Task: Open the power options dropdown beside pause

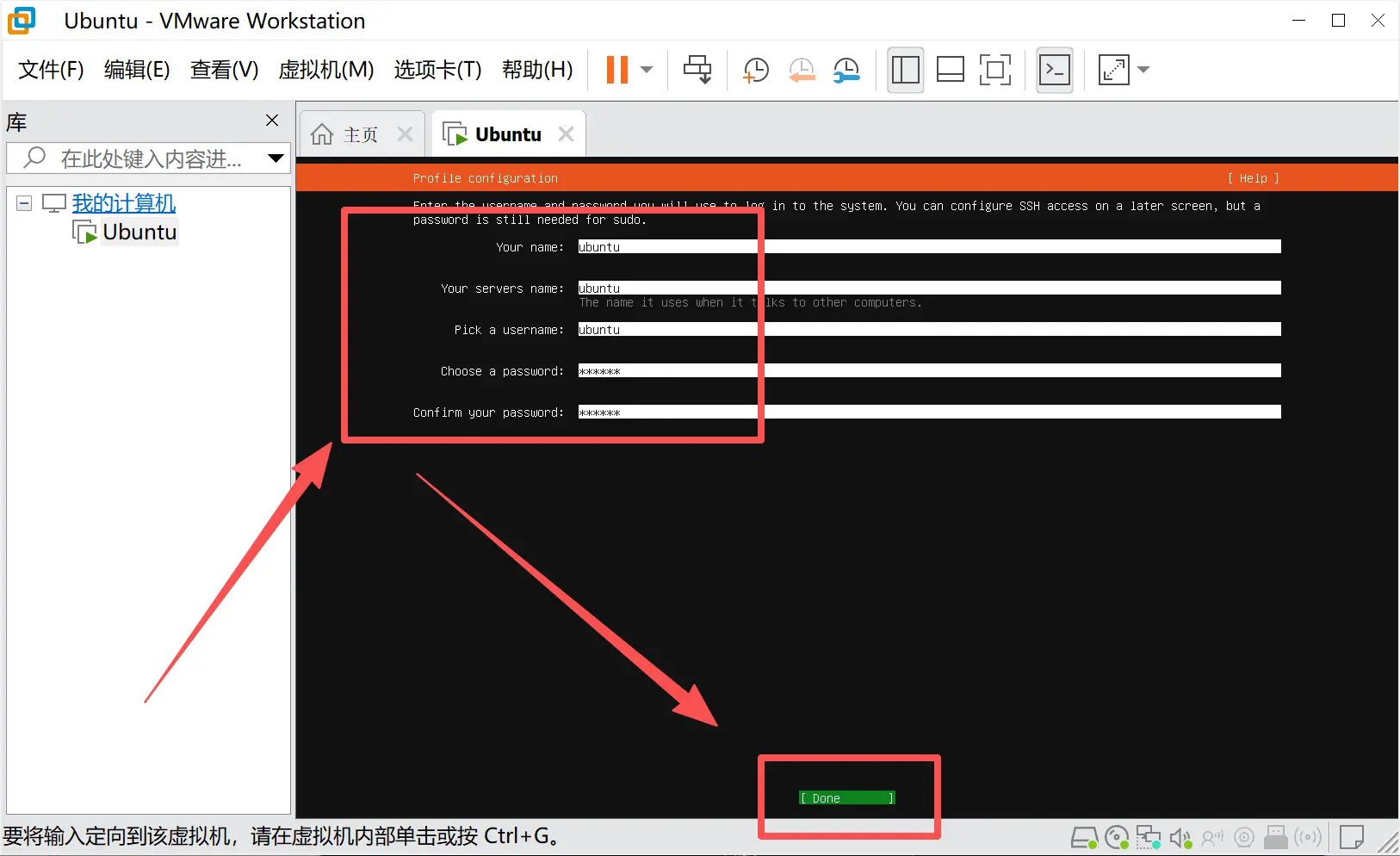Action: 647,70
